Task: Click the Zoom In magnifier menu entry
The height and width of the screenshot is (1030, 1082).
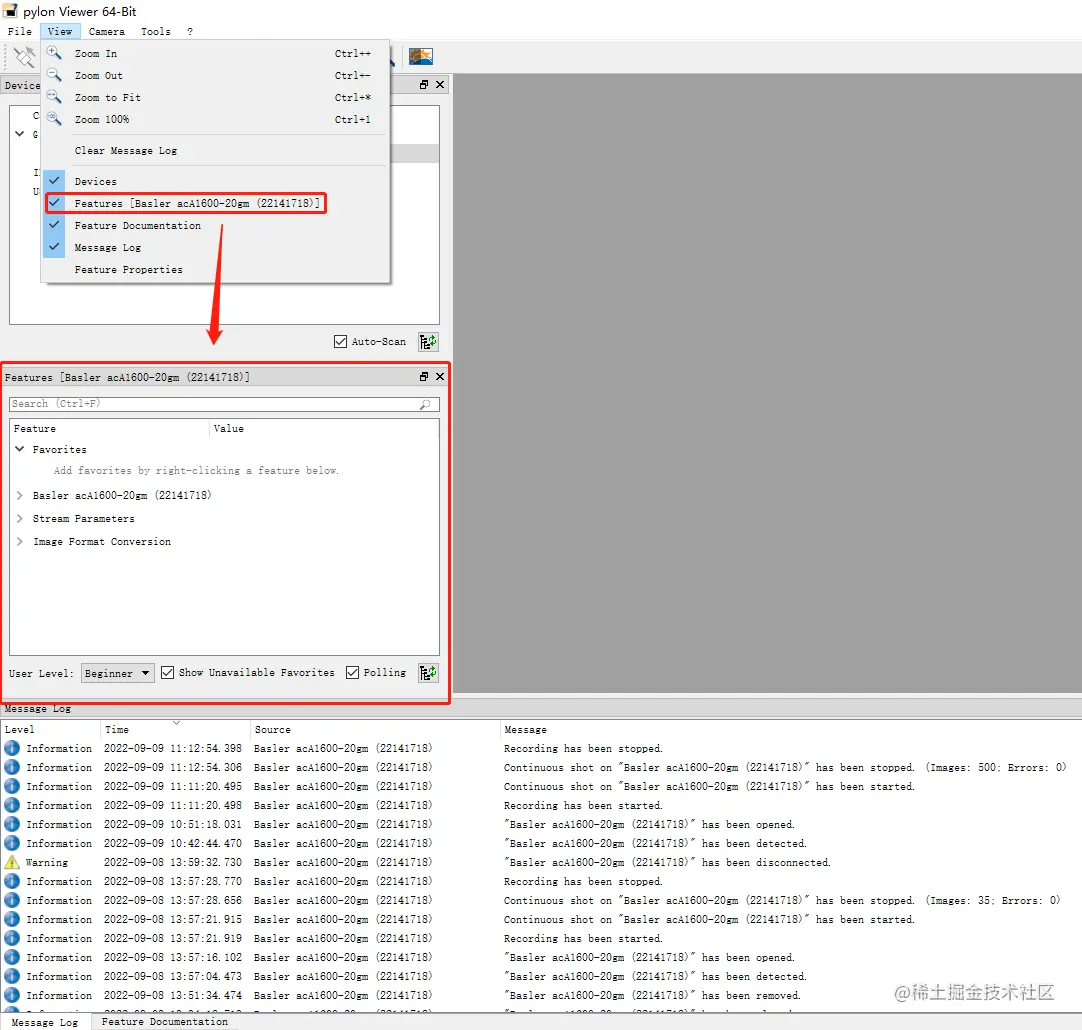Action: pyautogui.click(x=215, y=53)
